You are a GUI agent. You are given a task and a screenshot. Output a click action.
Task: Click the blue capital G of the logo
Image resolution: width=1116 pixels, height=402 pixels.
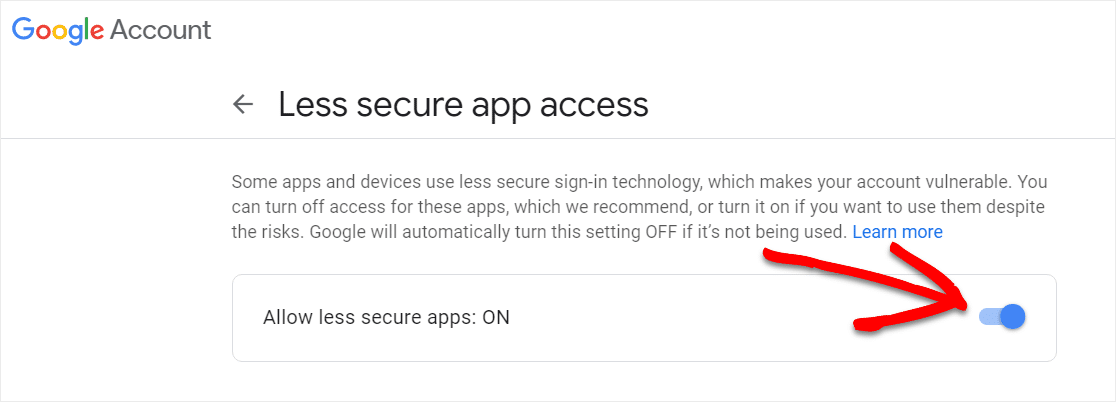click(x=23, y=29)
